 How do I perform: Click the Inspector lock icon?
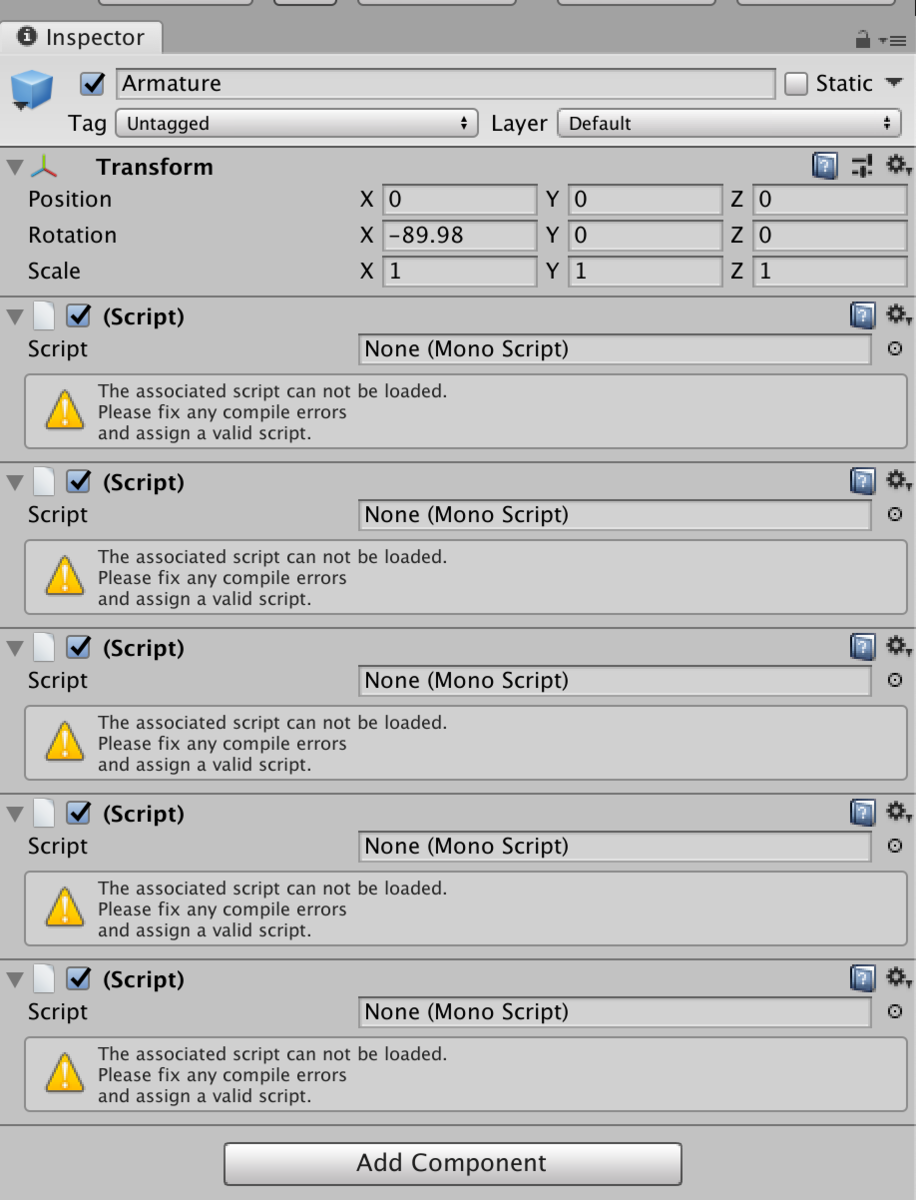point(862,40)
